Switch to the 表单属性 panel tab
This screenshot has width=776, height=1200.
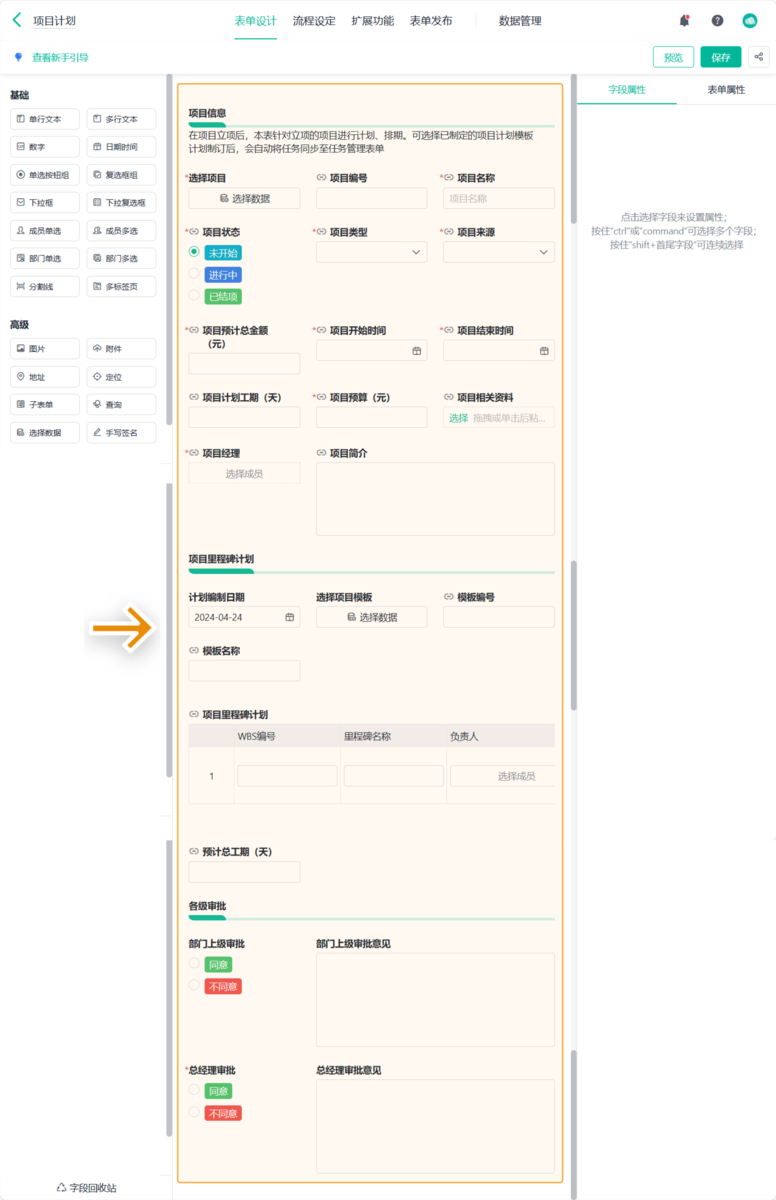click(x=726, y=89)
